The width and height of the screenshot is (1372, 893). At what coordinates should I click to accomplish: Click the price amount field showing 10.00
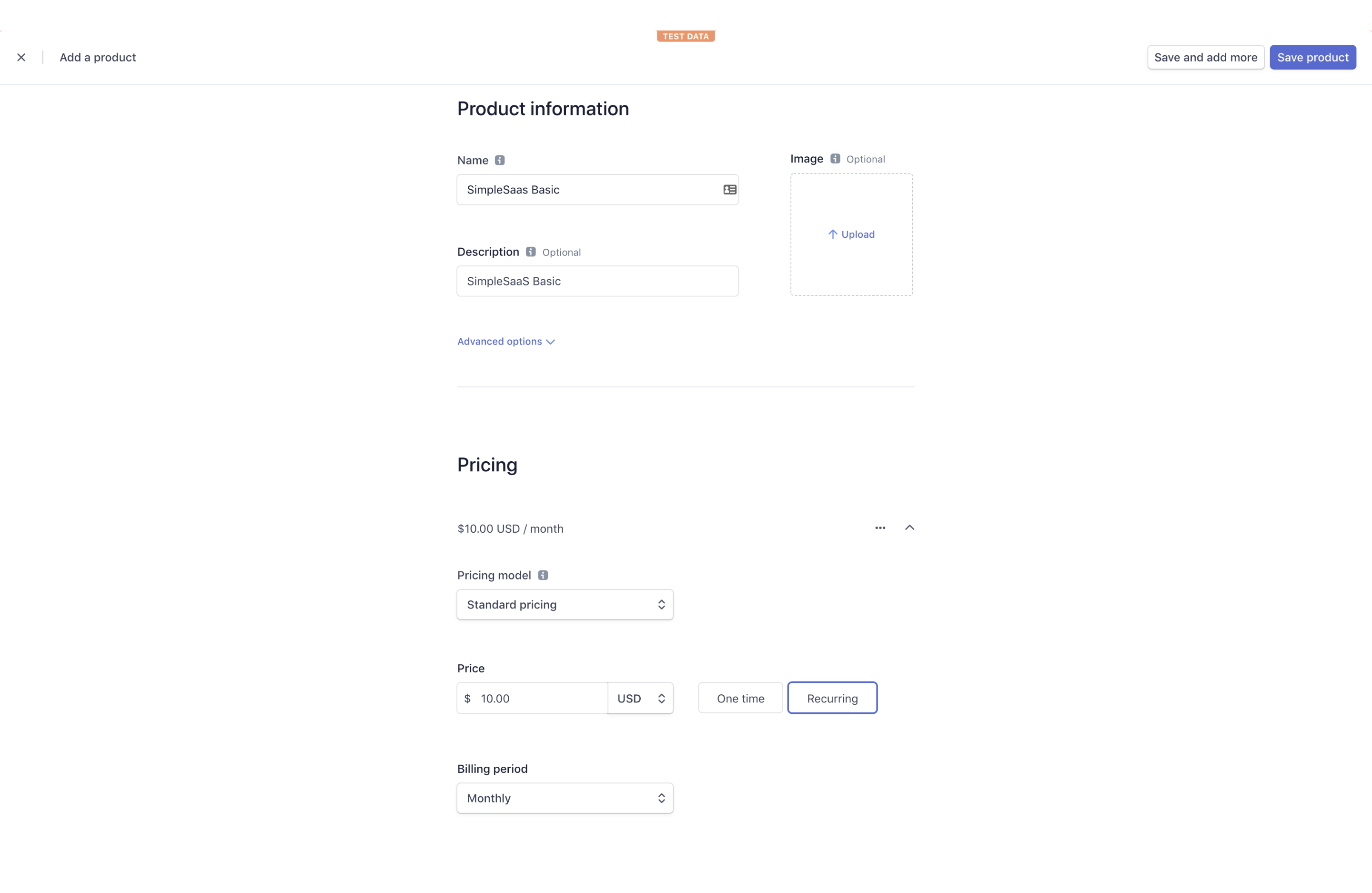coord(539,698)
